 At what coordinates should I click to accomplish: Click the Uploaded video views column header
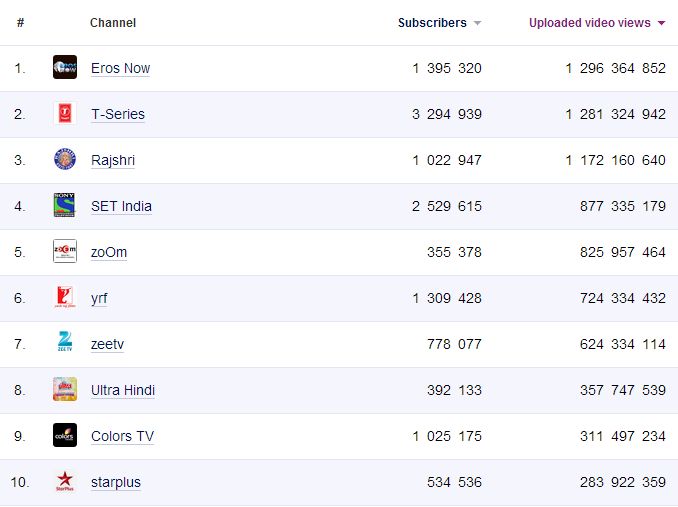590,23
